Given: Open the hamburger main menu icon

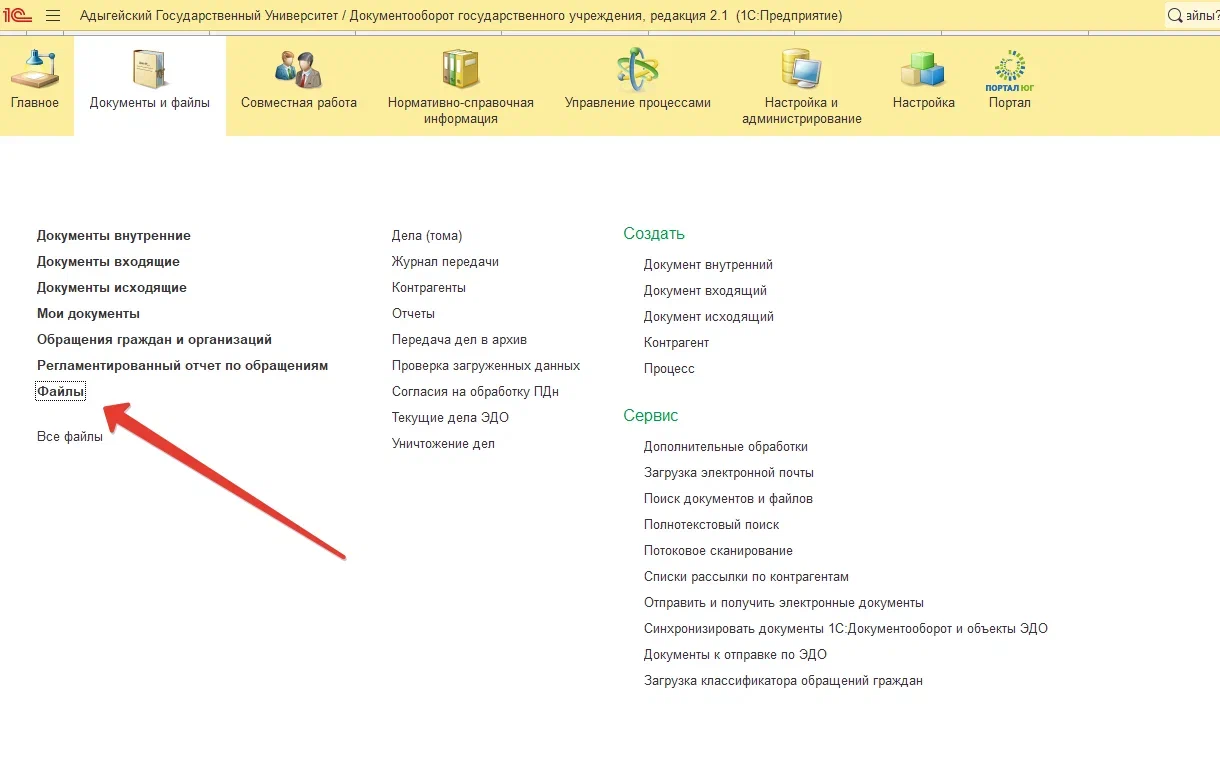Looking at the screenshot, I should point(53,16).
